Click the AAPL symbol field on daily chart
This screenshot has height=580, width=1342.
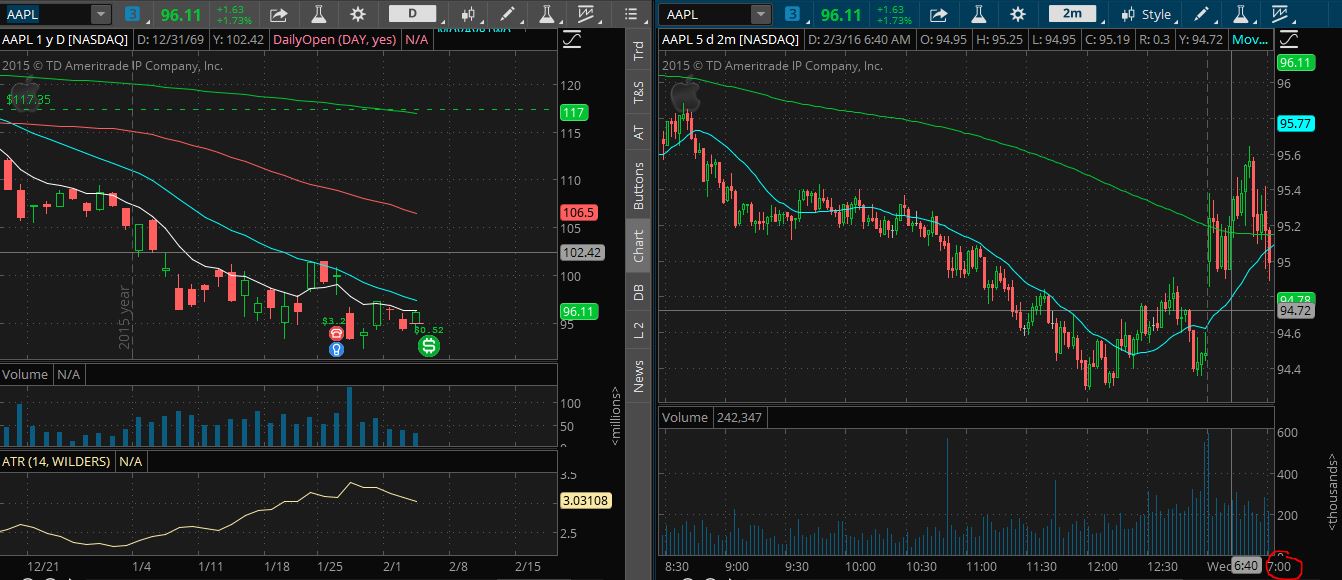pyautogui.click(x=46, y=14)
